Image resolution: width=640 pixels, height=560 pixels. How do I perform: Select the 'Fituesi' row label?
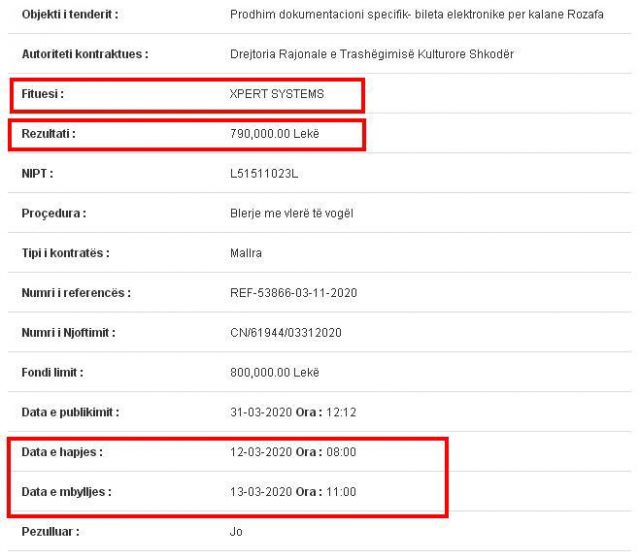click(43, 94)
